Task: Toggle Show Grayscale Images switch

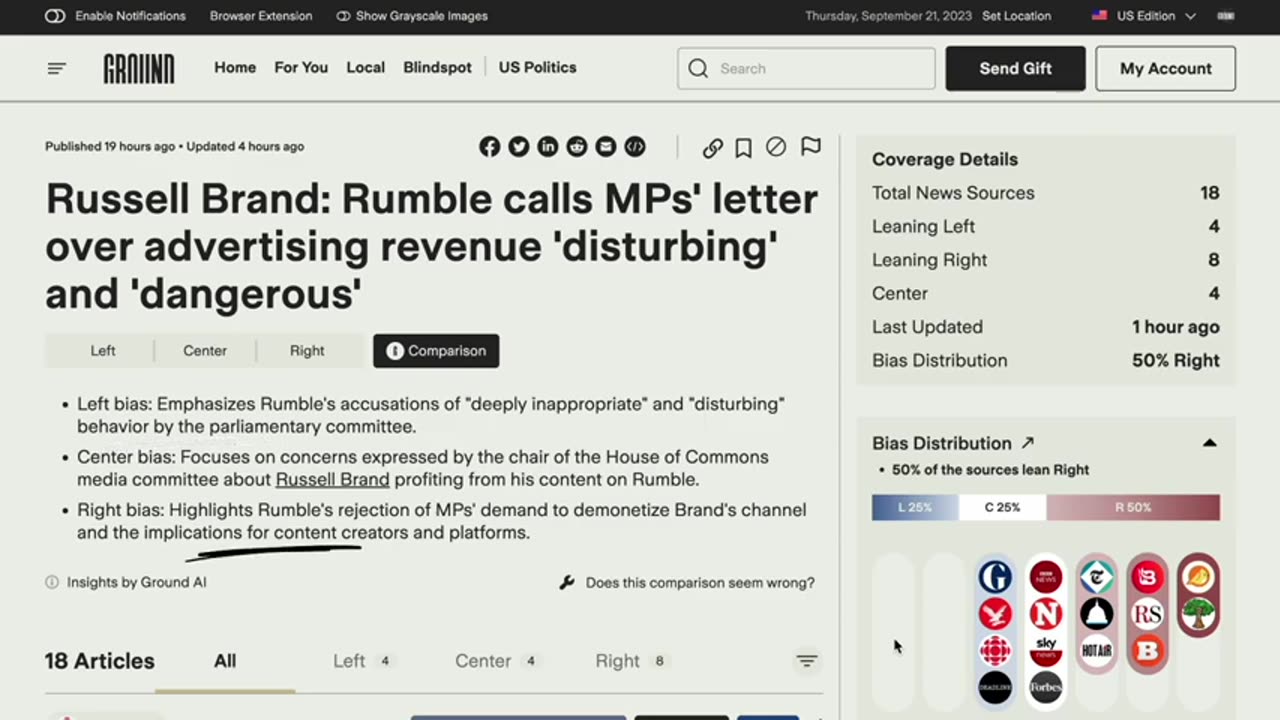Action: [343, 16]
